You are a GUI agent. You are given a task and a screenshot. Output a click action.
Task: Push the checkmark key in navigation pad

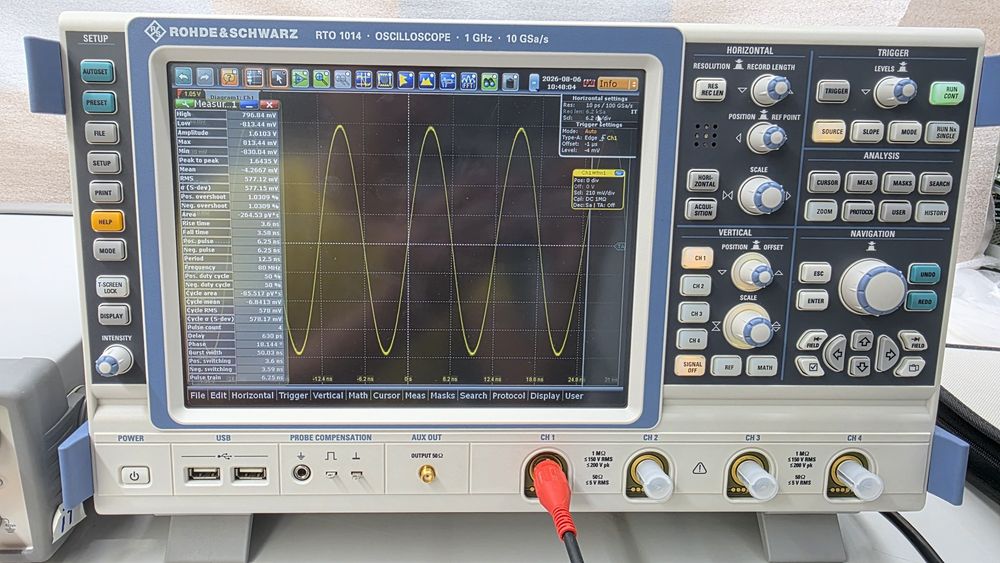[x=811, y=367]
